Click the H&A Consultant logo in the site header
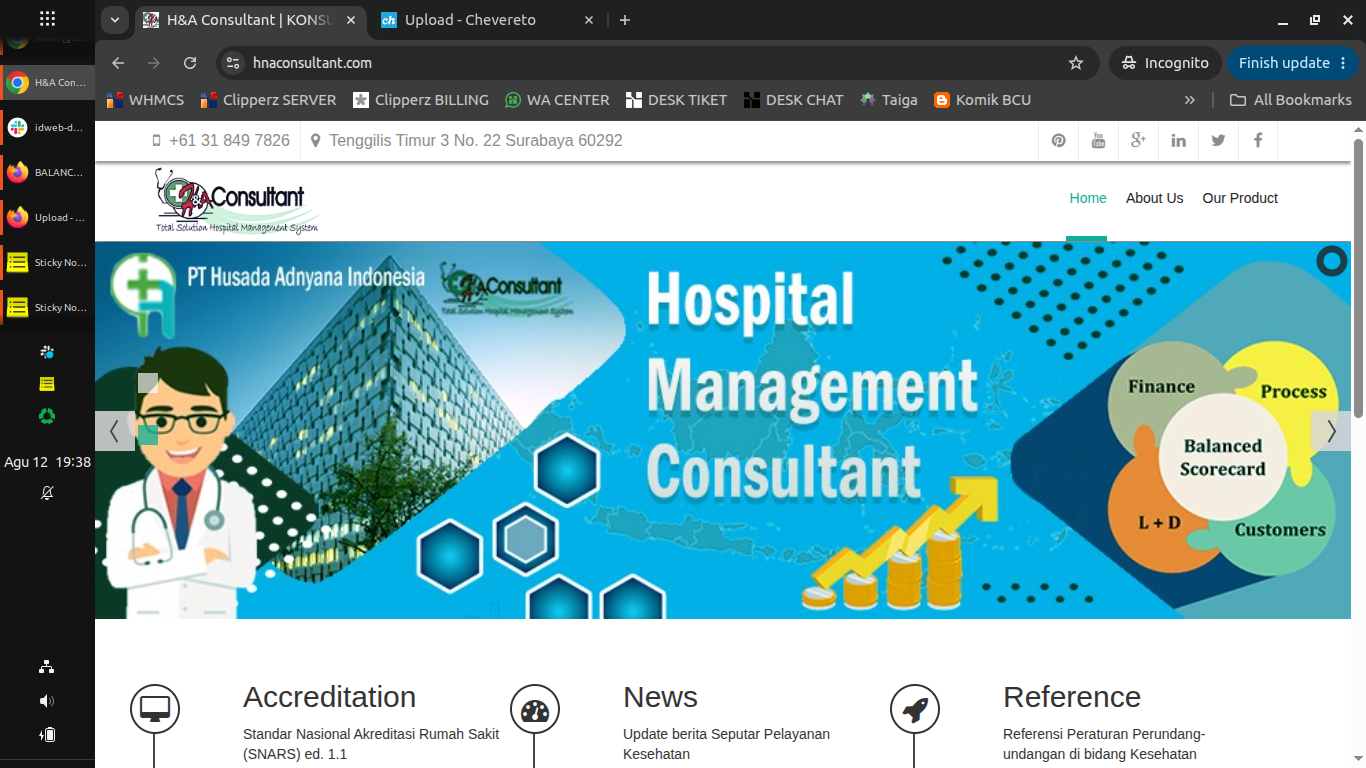This screenshot has width=1366, height=768. (x=237, y=200)
